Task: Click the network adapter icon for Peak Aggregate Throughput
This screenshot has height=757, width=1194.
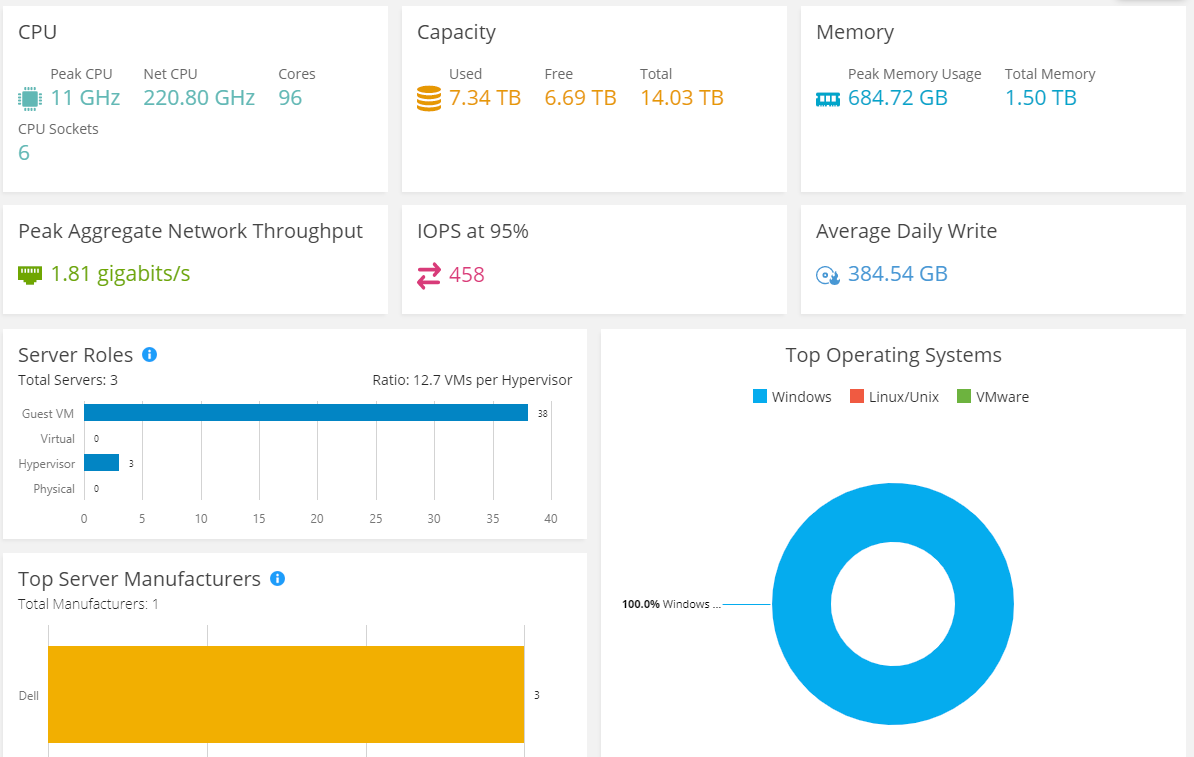Action: [x=29, y=272]
